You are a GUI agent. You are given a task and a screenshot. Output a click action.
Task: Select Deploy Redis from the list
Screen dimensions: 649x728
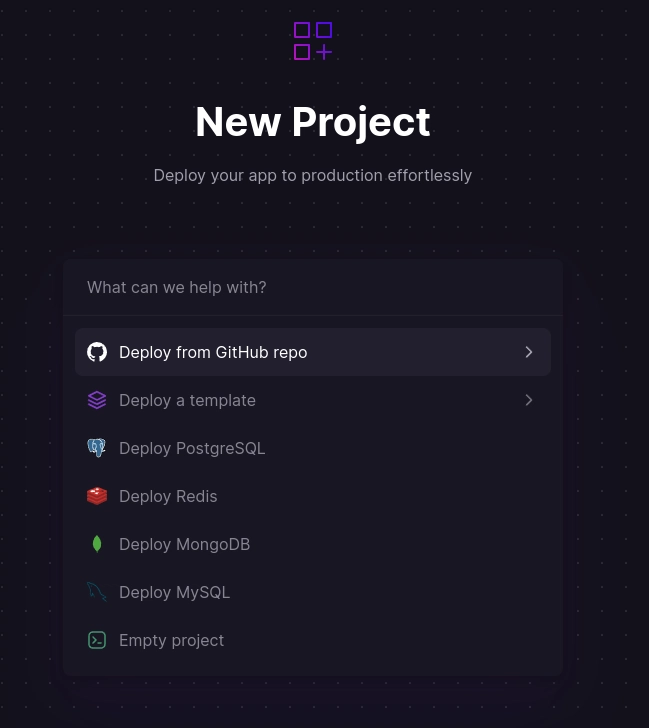tap(313, 496)
